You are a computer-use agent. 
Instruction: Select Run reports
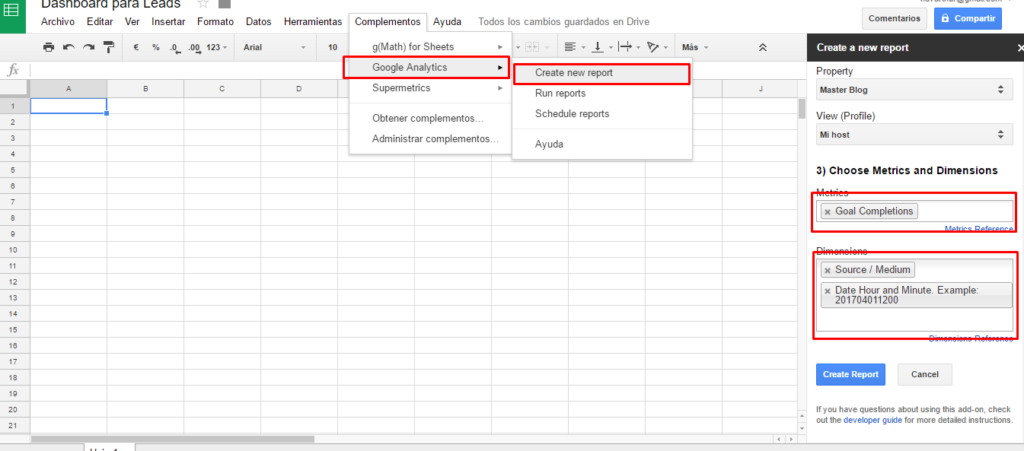point(601,93)
